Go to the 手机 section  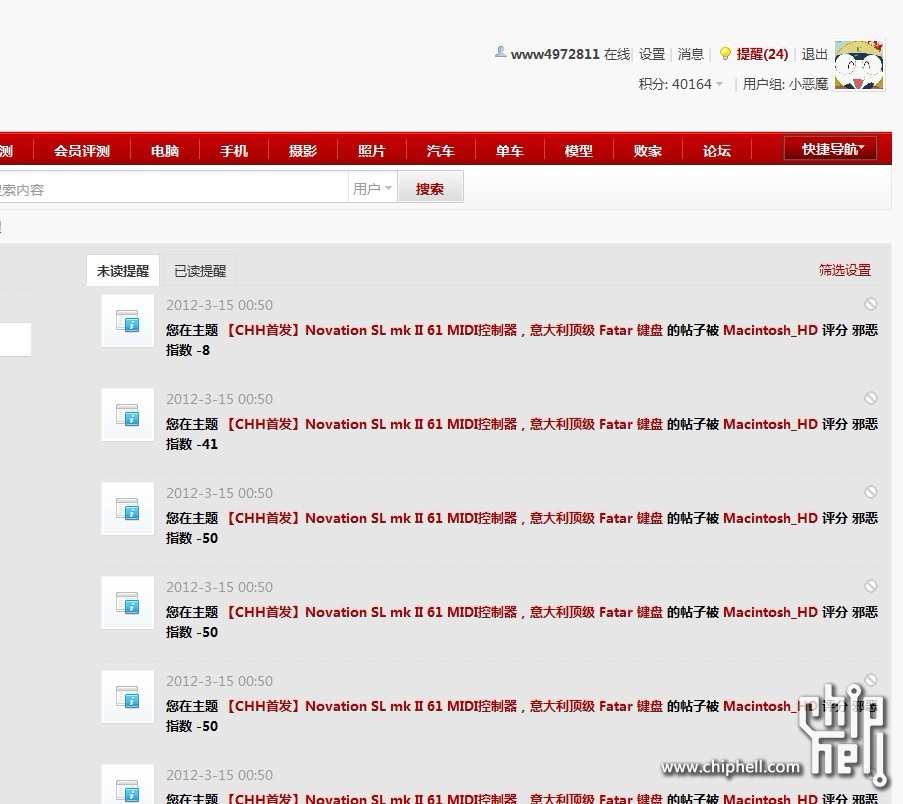click(234, 151)
